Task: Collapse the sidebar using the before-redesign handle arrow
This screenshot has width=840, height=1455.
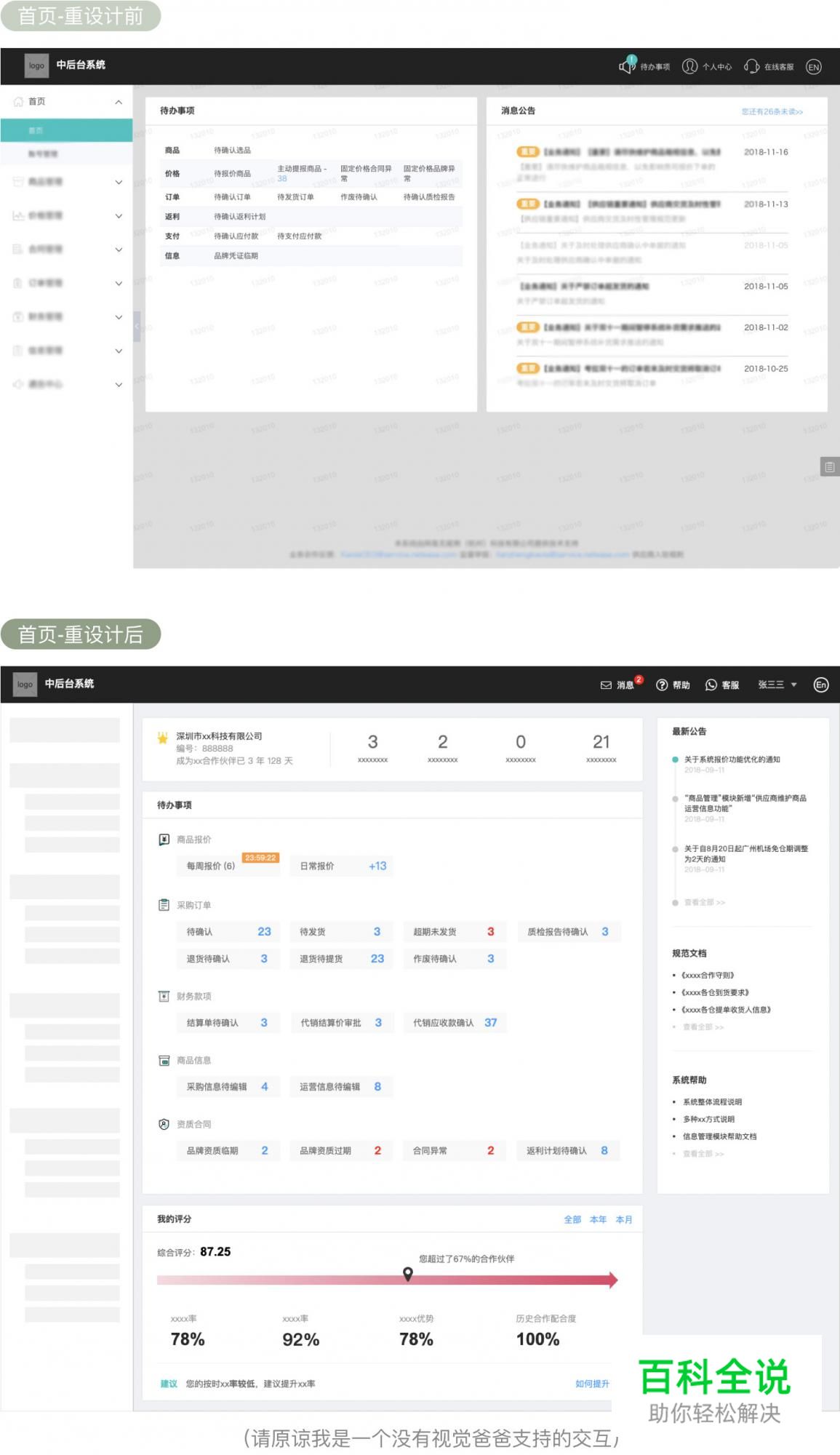Action: 136,327
